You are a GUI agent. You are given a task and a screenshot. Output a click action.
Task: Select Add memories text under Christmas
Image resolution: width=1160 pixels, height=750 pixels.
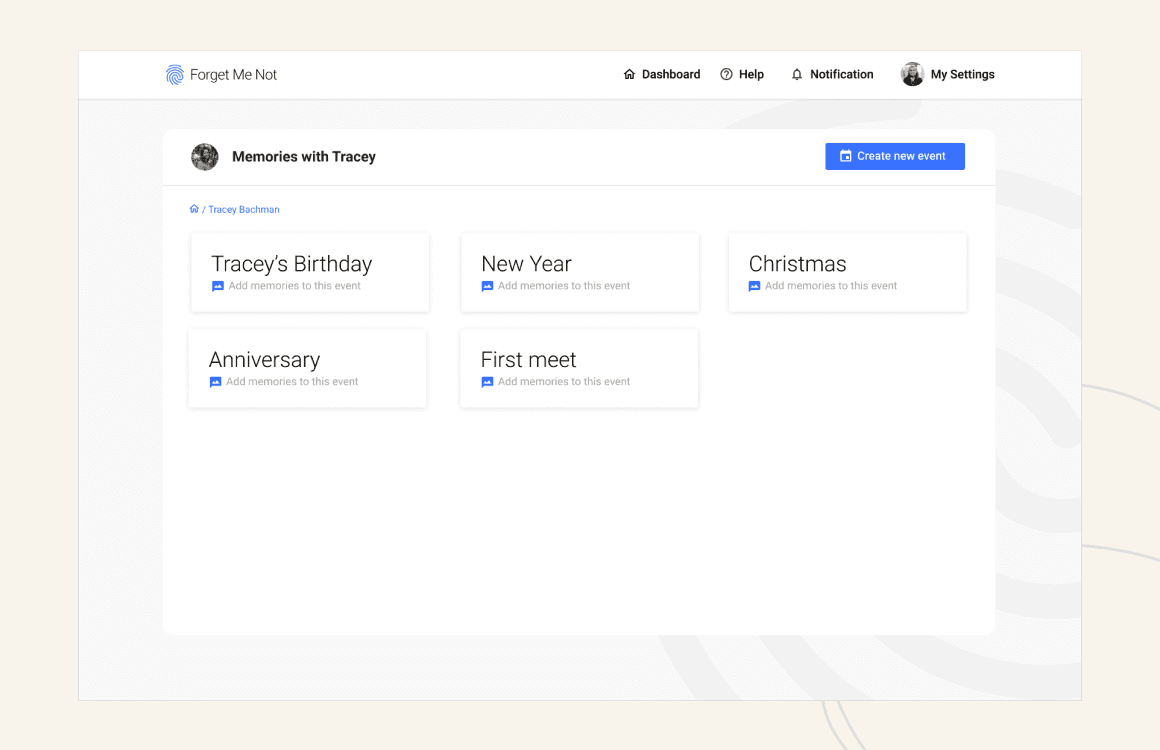tap(831, 286)
